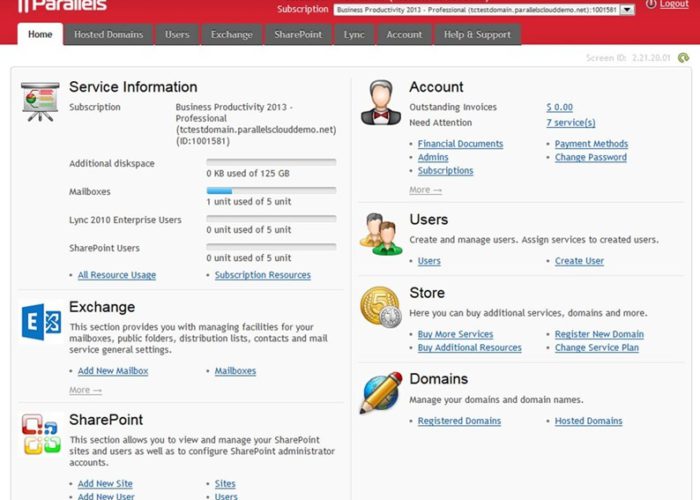Image resolution: width=700 pixels, height=500 pixels.
Task: Click Change Service Plan link
Action: pos(597,347)
